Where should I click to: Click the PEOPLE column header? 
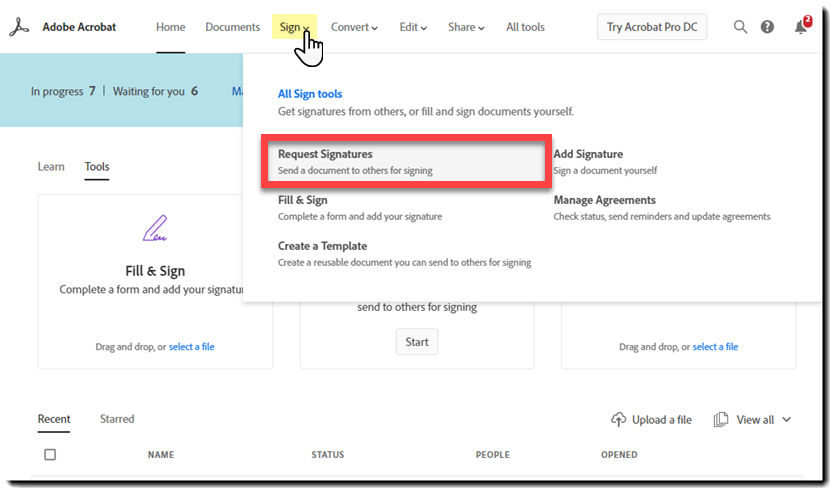493,455
